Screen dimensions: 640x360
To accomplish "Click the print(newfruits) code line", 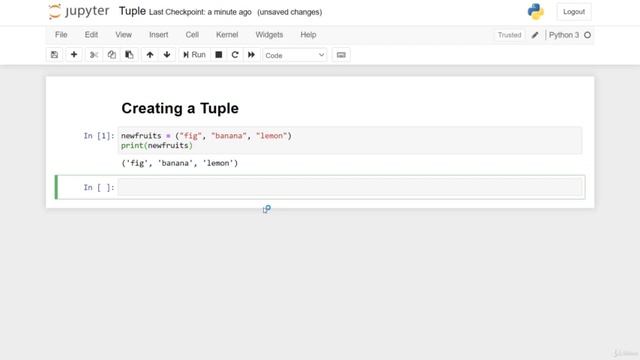I will (x=157, y=146).
